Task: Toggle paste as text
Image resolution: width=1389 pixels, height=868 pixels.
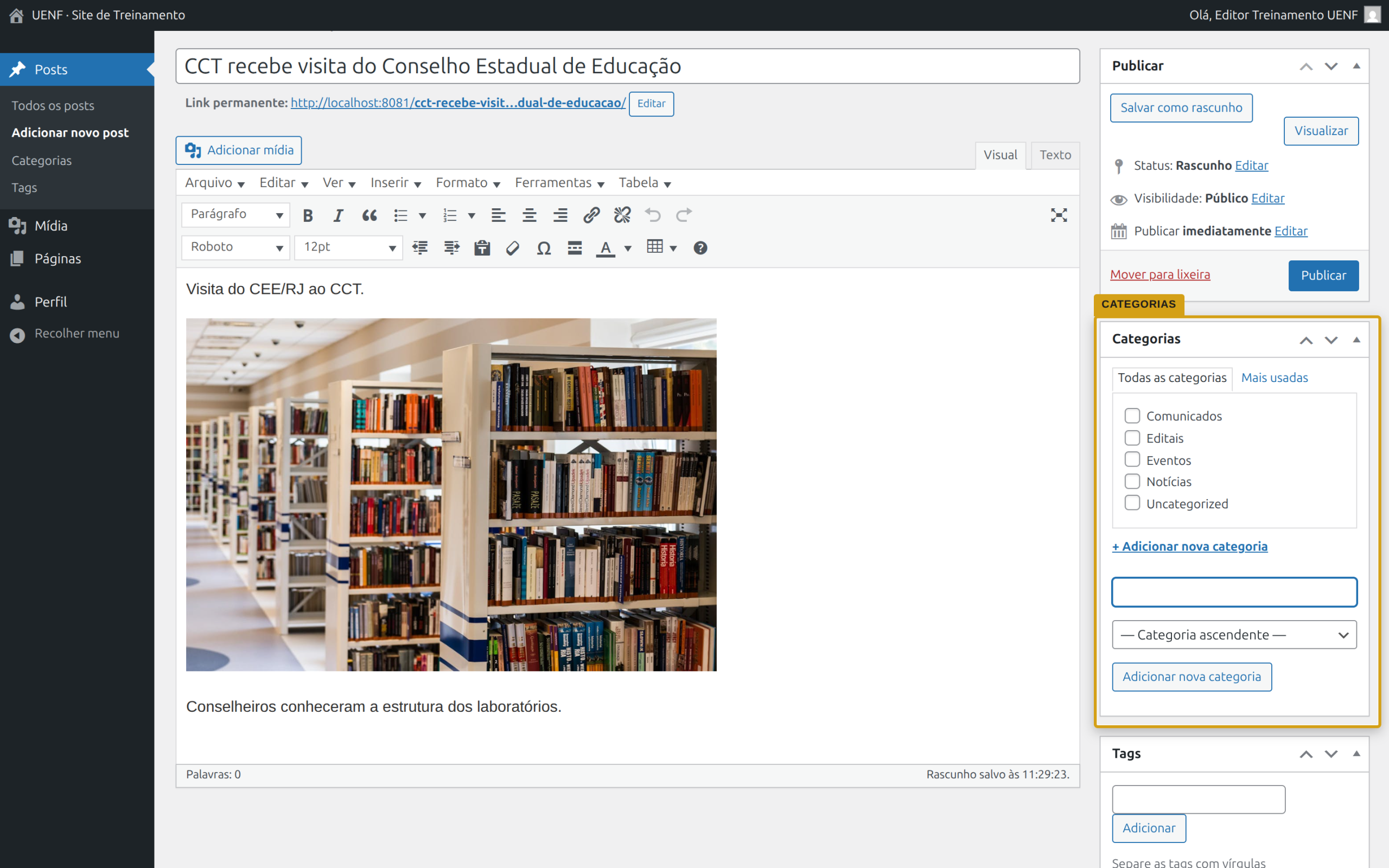Action: coord(482,248)
